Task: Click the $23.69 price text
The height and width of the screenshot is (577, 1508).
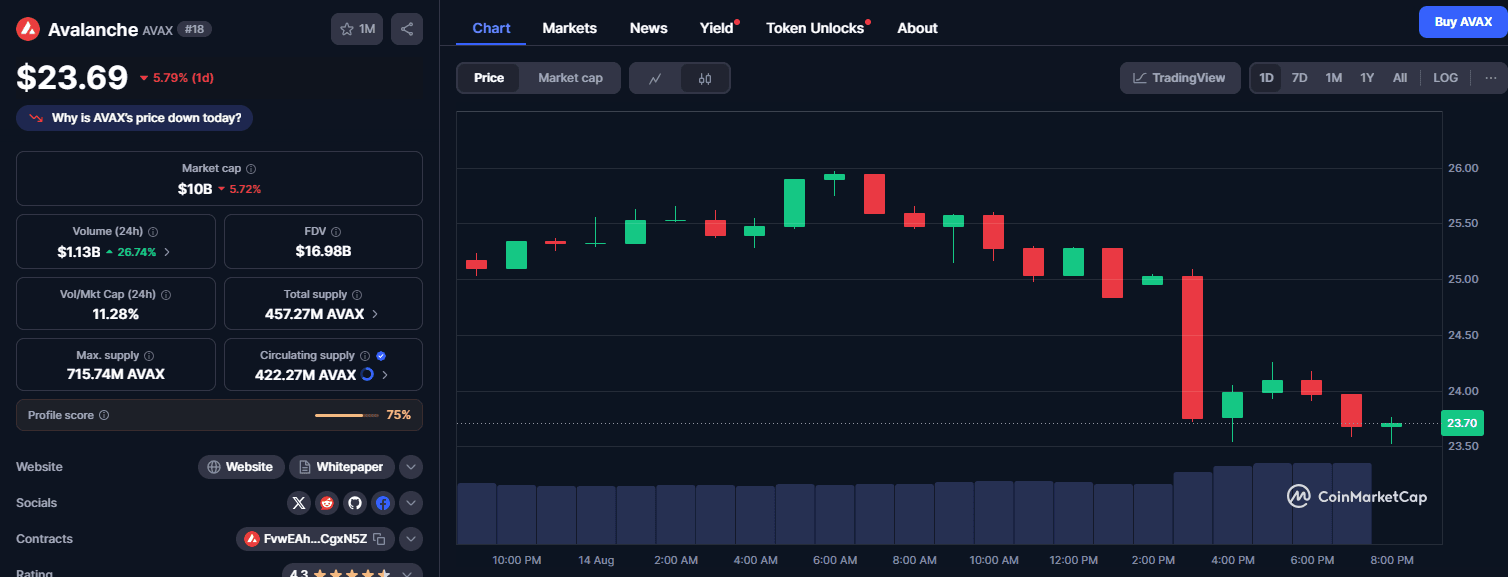Action: 72,78
